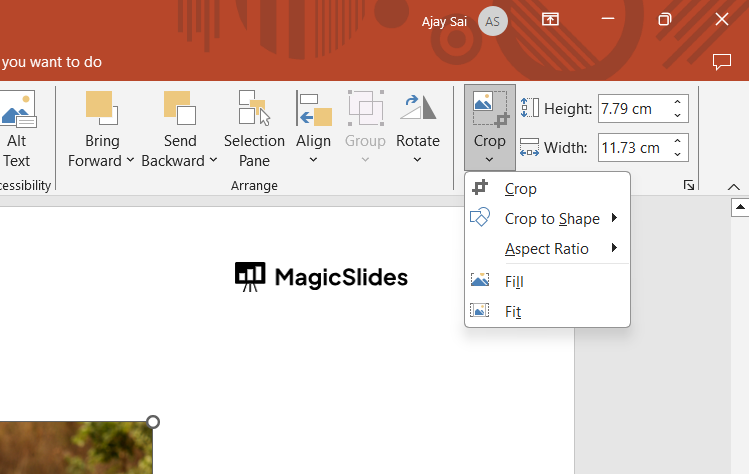Select Fill in the crop menu
This screenshot has height=474, width=749.
pyautogui.click(x=514, y=282)
